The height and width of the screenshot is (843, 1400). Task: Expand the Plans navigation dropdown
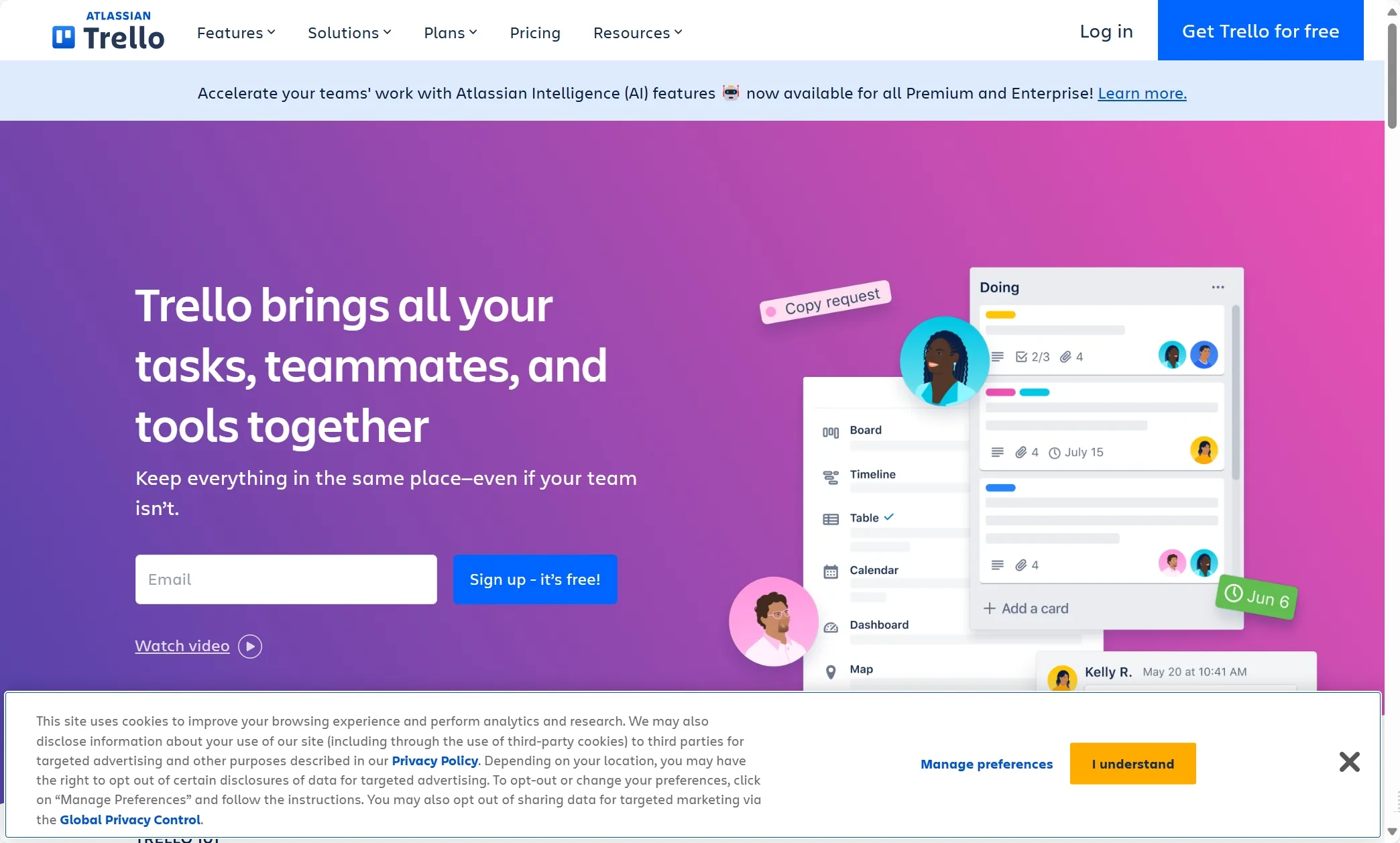tap(449, 31)
